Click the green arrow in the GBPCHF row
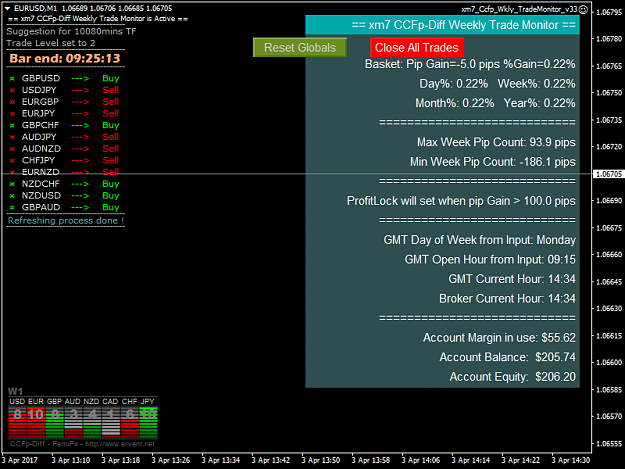The image size is (625, 469). point(80,126)
